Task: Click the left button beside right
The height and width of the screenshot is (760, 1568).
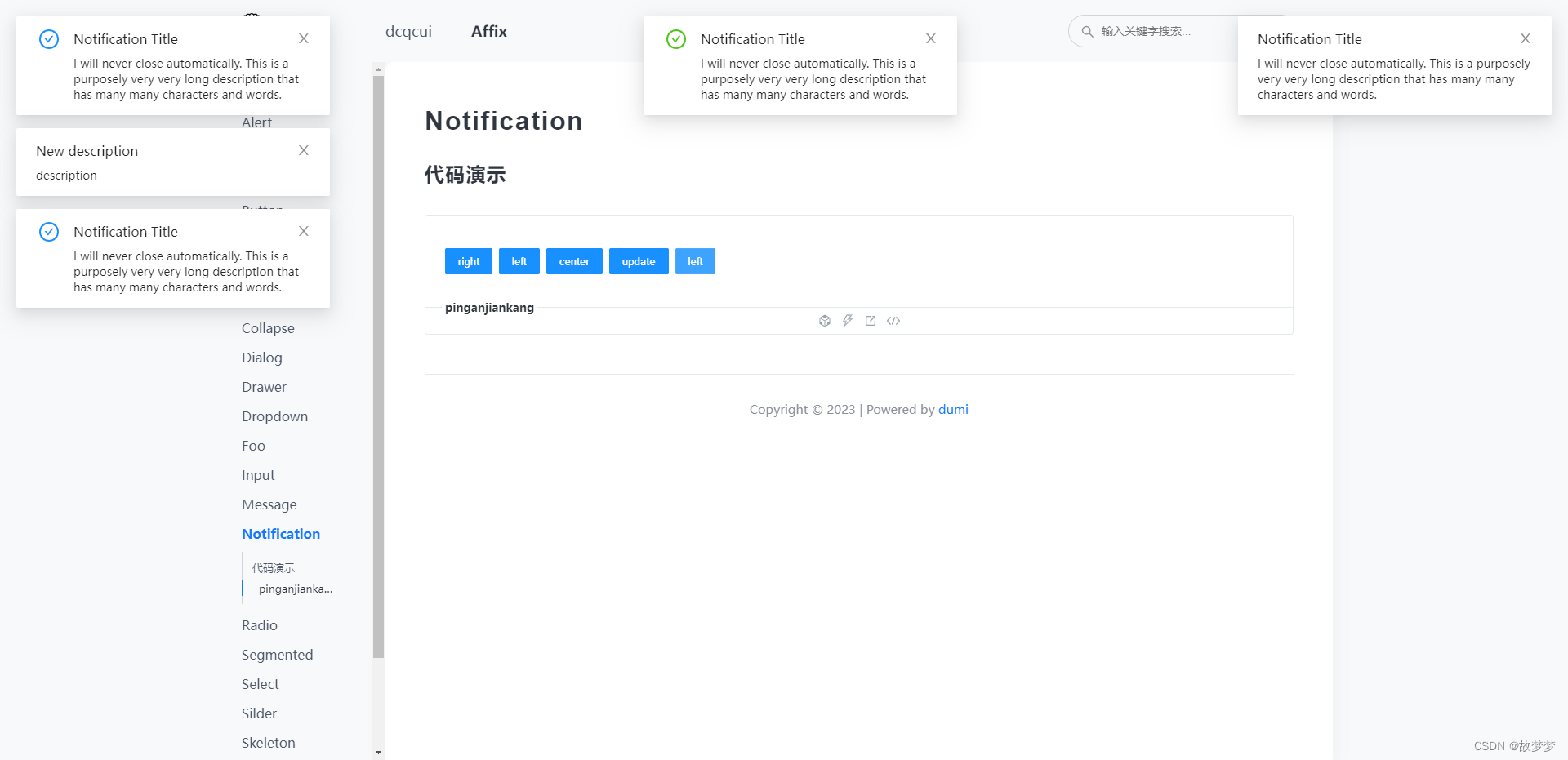Action: pyautogui.click(x=519, y=261)
